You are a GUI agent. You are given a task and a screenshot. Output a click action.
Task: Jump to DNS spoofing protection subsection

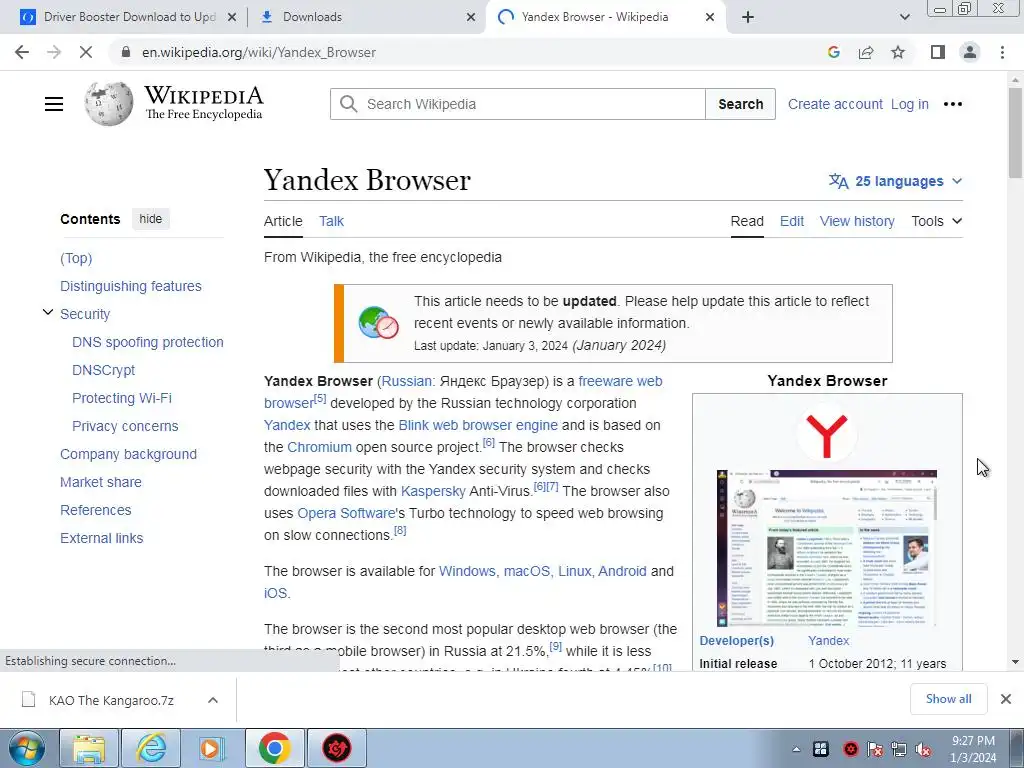148,342
